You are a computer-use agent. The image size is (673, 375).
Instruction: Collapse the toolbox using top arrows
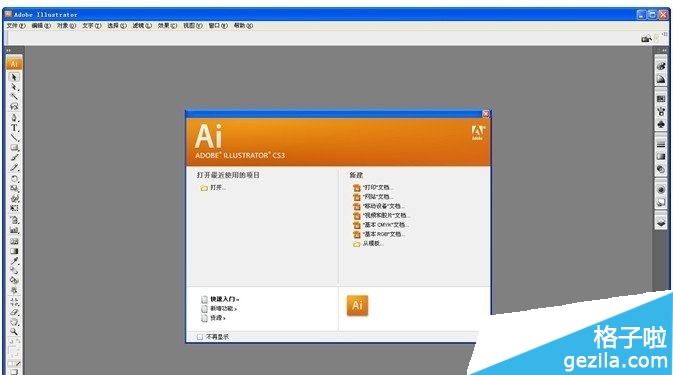pos(8,50)
